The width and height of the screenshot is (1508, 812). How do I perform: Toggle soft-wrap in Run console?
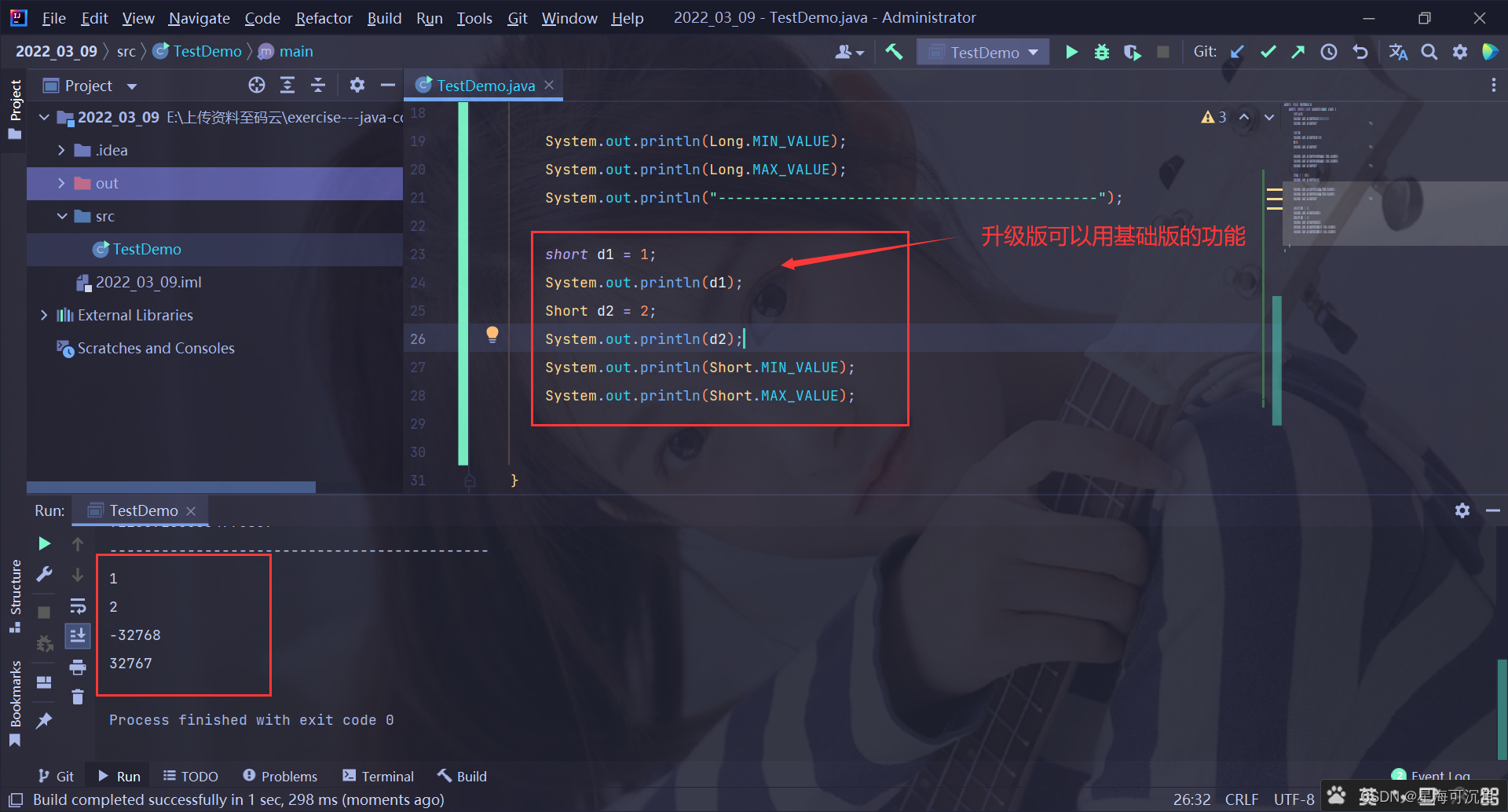[x=78, y=605]
